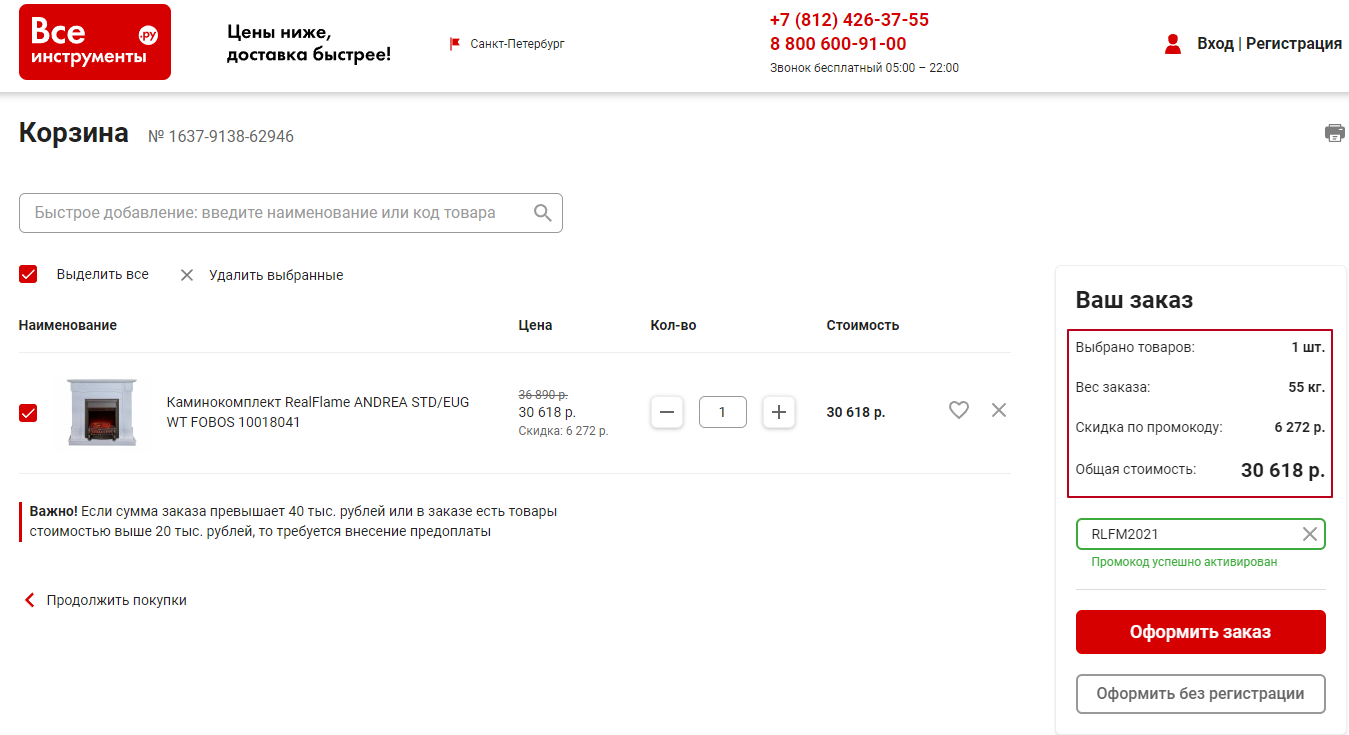Click Звонок бесплатный 05:00 – 22:00 text
Image resolution: width=1349 pixels, height=735 pixels.
tap(864, 68)
